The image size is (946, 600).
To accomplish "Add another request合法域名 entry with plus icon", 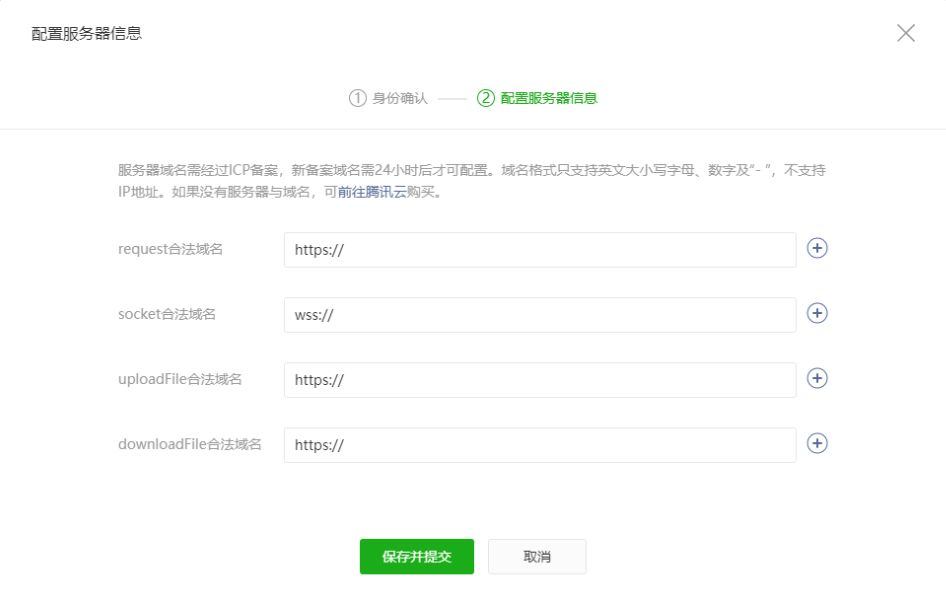I will tap(817, 248).
